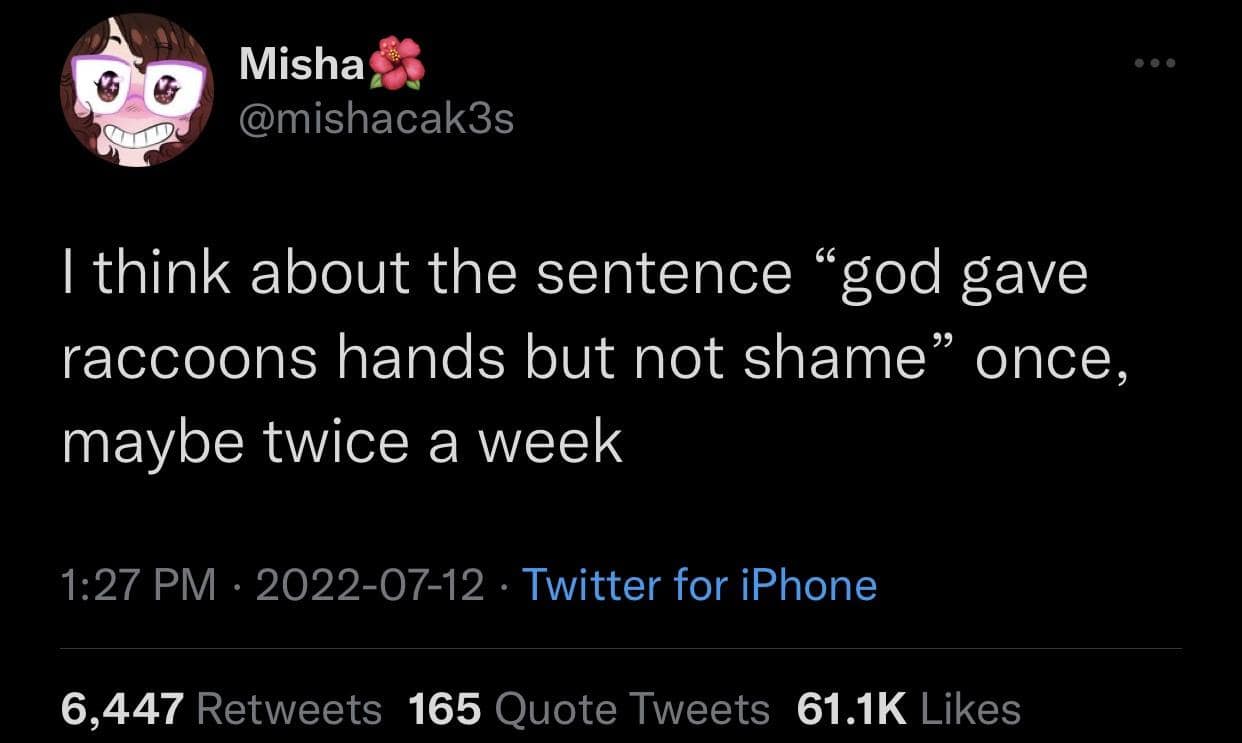Show who Likes this tweet

tap(969, 709)
